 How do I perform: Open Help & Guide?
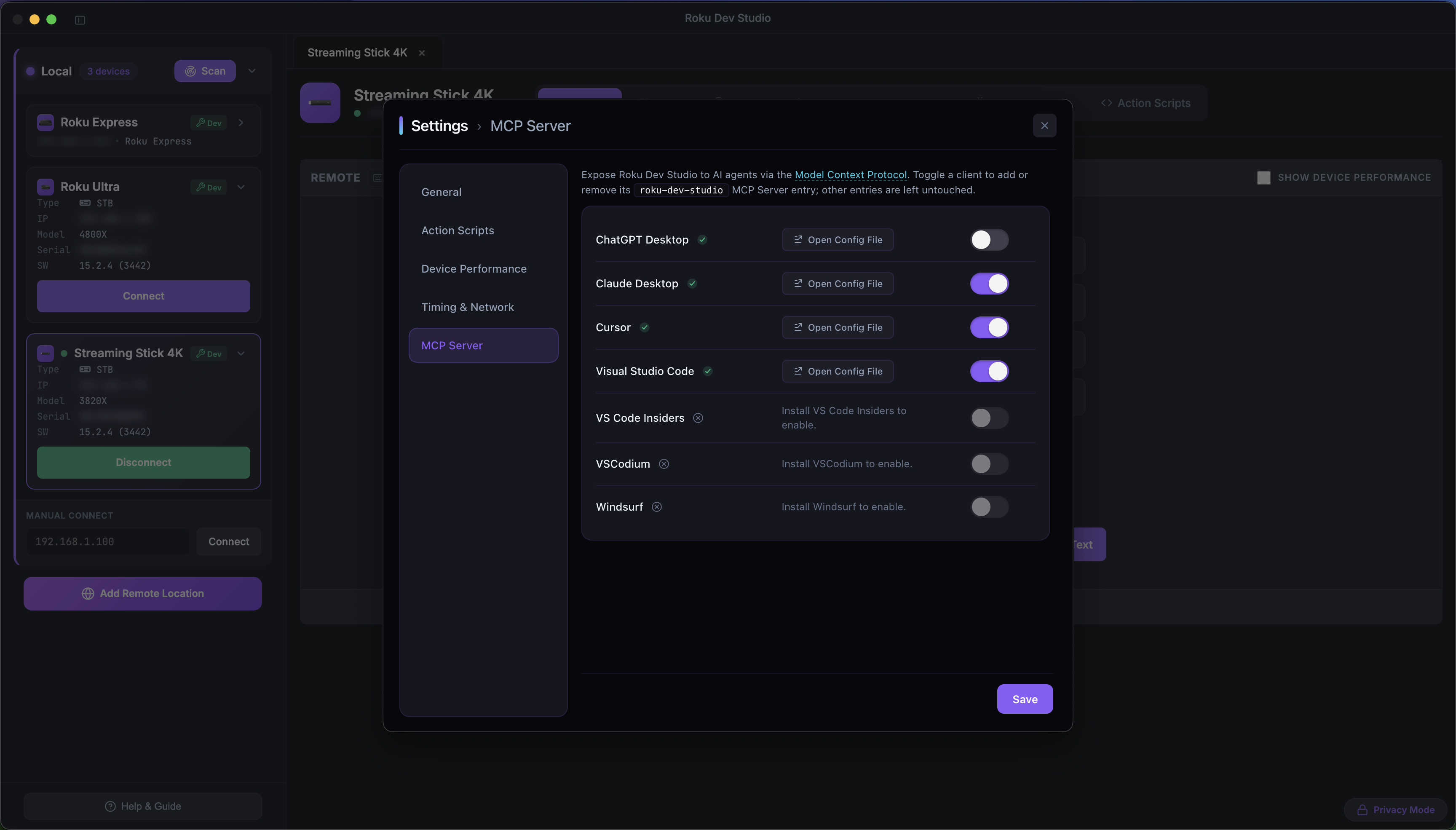point(142,806)
